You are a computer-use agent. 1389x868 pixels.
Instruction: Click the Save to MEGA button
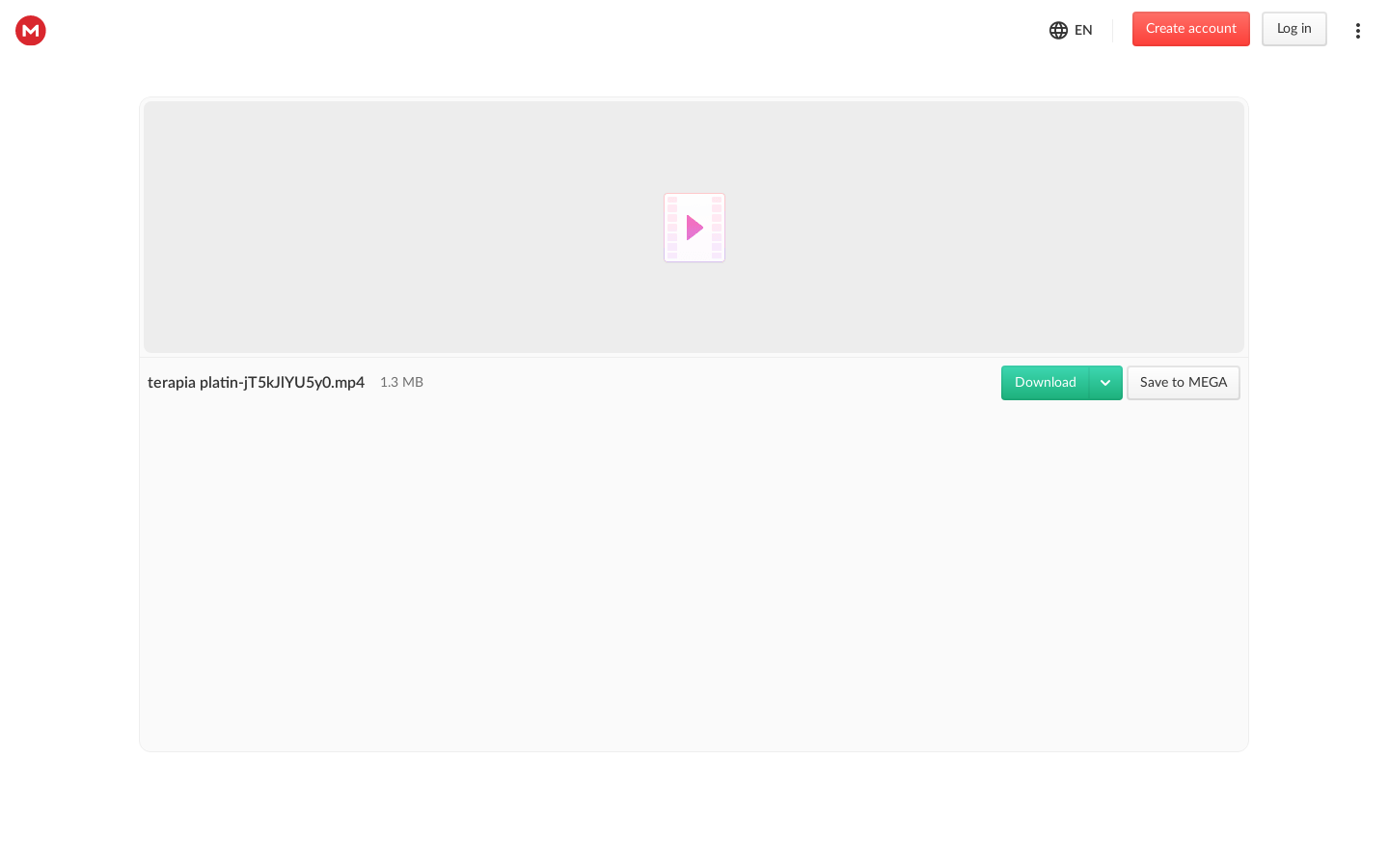[x=1183, y=383]
